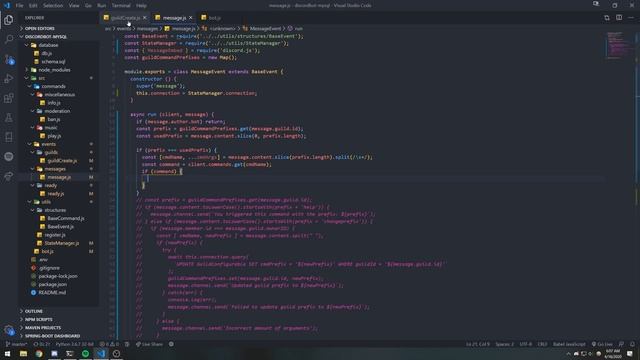Collapse the commands folder
Viewport: 640px width, 360px height.
(53, 87)
